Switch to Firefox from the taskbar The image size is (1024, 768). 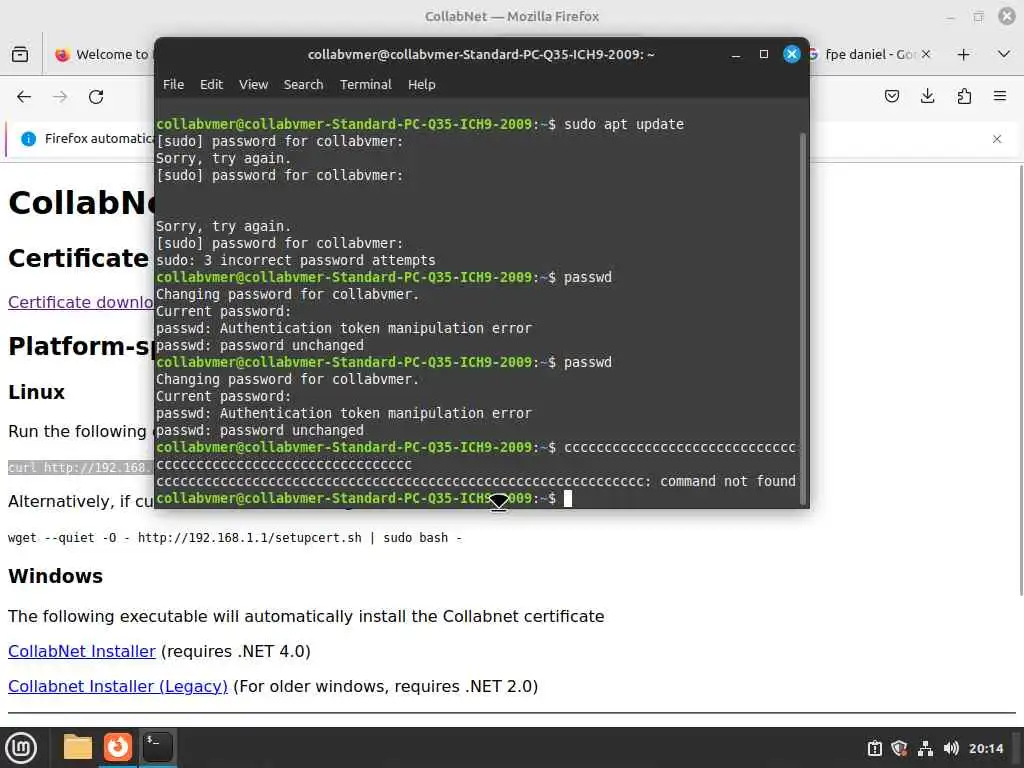coord(118,747)
